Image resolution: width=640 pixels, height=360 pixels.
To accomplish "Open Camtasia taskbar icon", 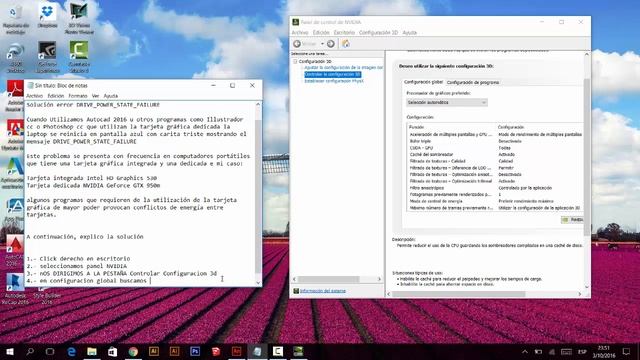I will click(278, 351).
